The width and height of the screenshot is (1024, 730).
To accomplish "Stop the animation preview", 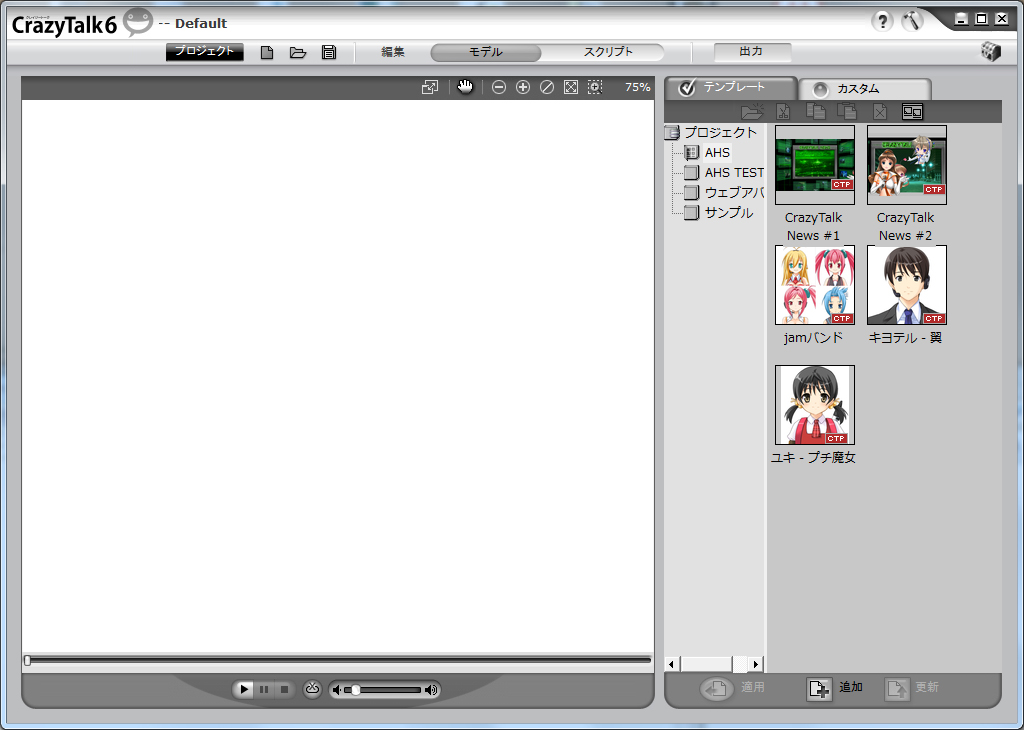I will coord(284,690).
